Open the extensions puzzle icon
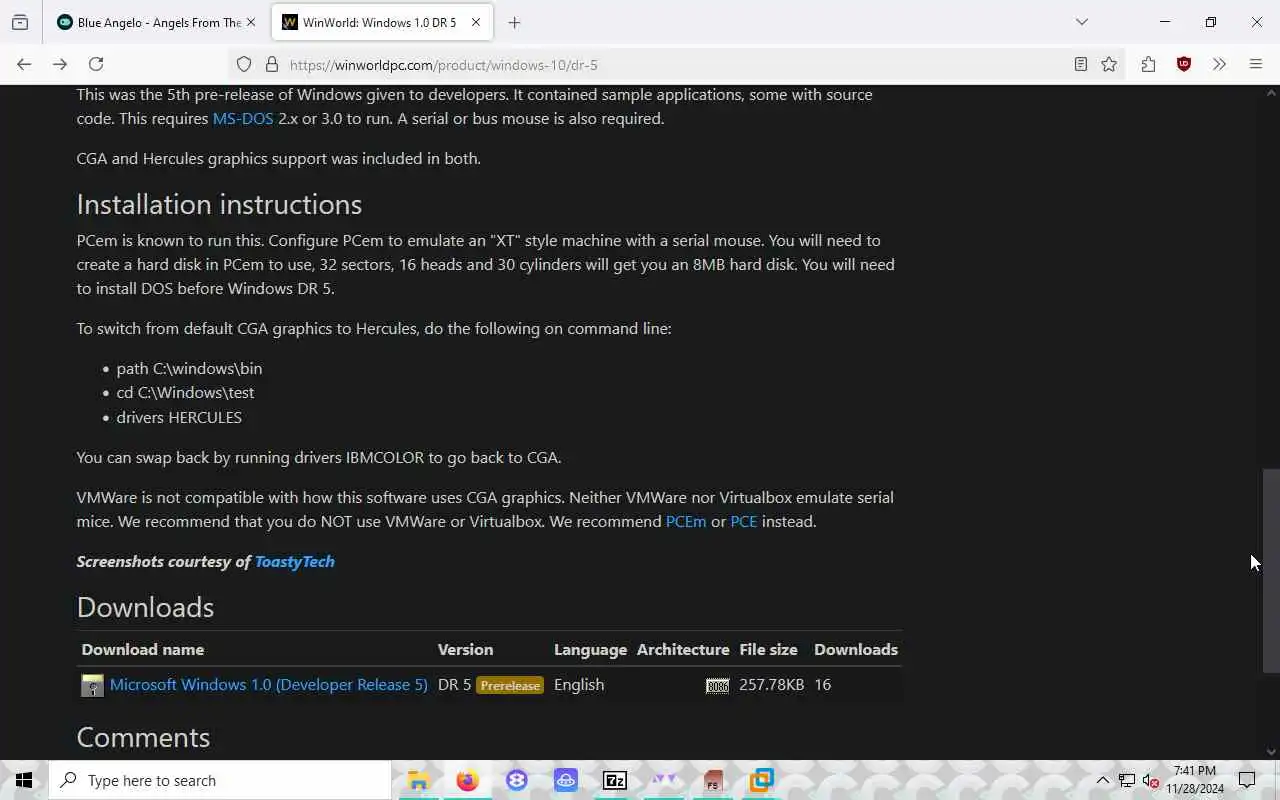The width and height of the screenshot is (1280, 800). point(1148,64)
